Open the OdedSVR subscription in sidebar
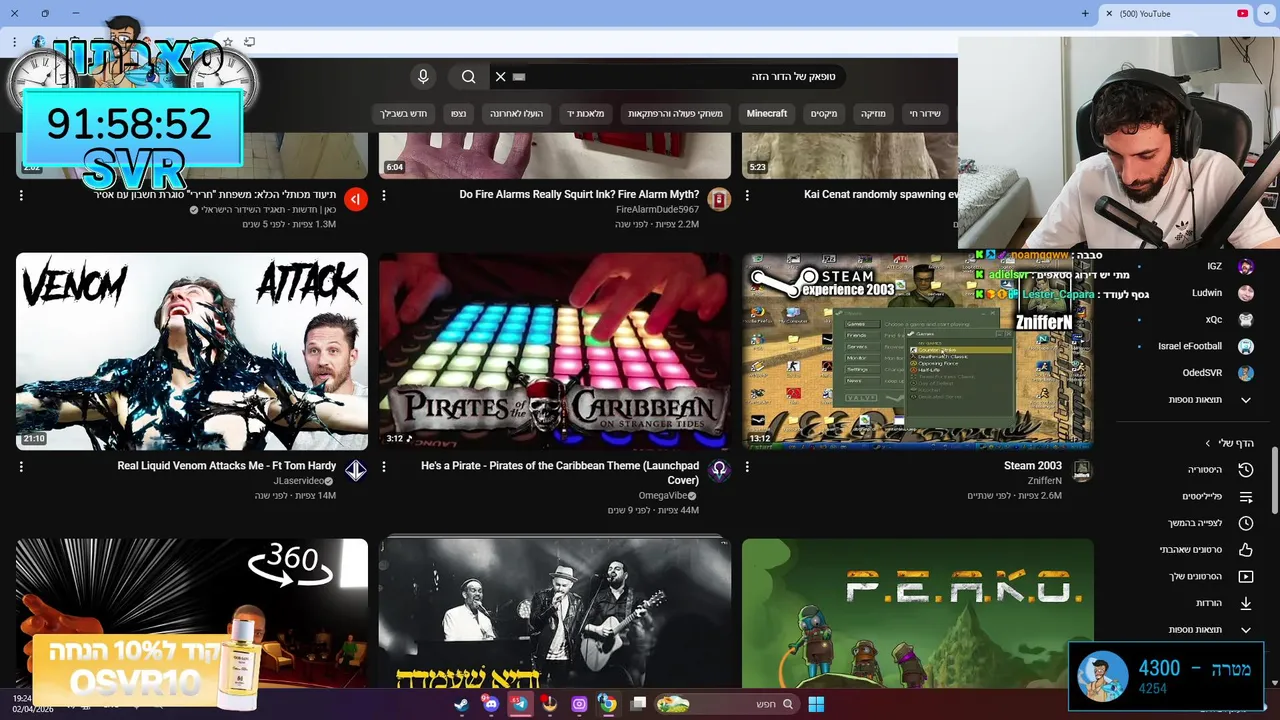This screenshot has height=720, width=1280. pyautogui.click(x=1195, y=373)
